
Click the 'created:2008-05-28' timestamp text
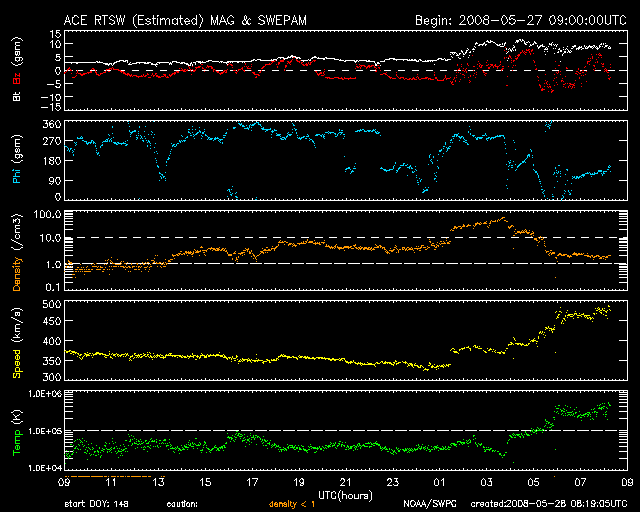(549, 504)
